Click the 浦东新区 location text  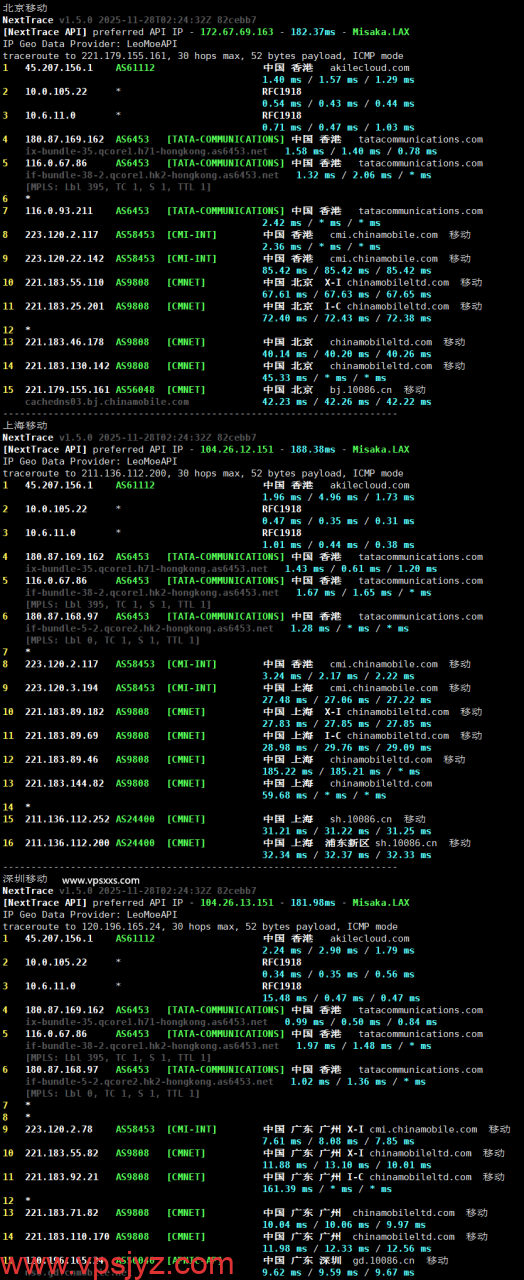point(349,843)
